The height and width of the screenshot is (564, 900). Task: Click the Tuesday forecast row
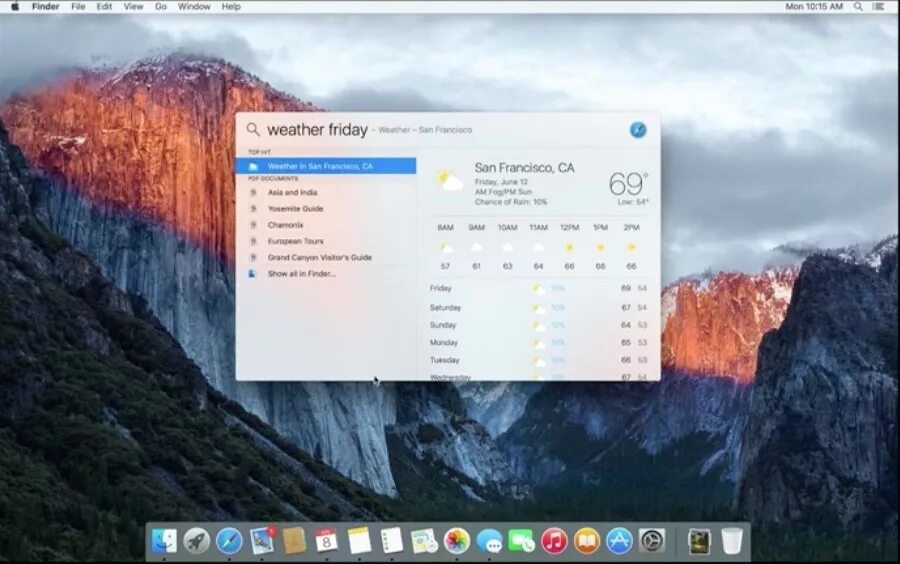(538, 360)
